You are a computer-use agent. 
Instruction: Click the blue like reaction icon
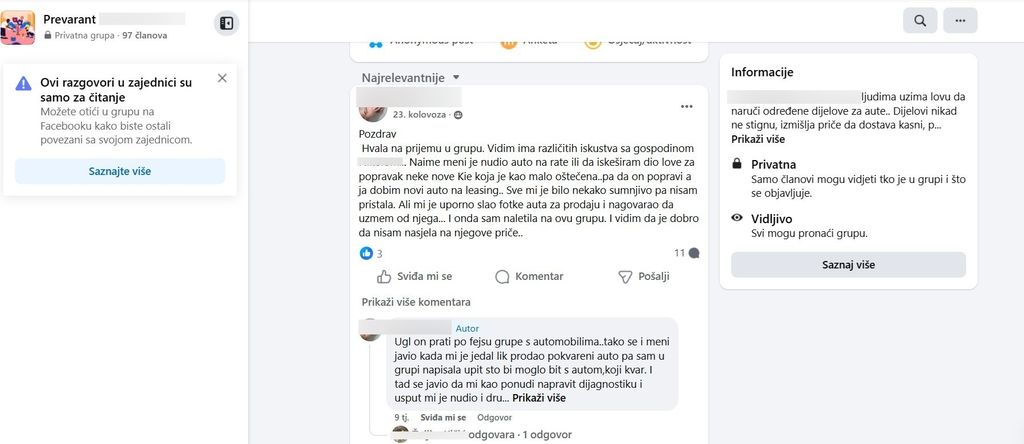click(x=366, y=253)
